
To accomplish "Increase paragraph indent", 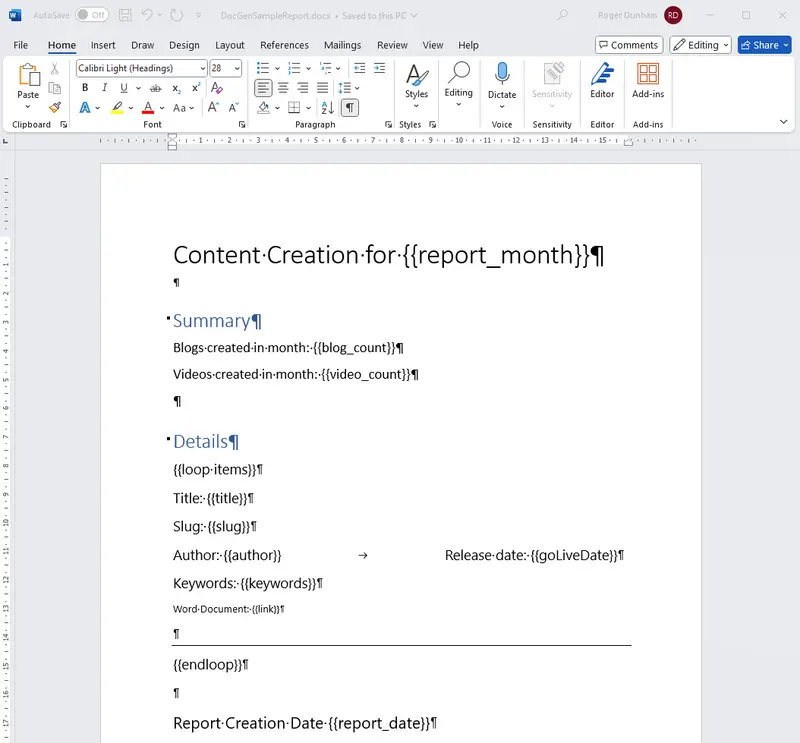I will 379,68.
